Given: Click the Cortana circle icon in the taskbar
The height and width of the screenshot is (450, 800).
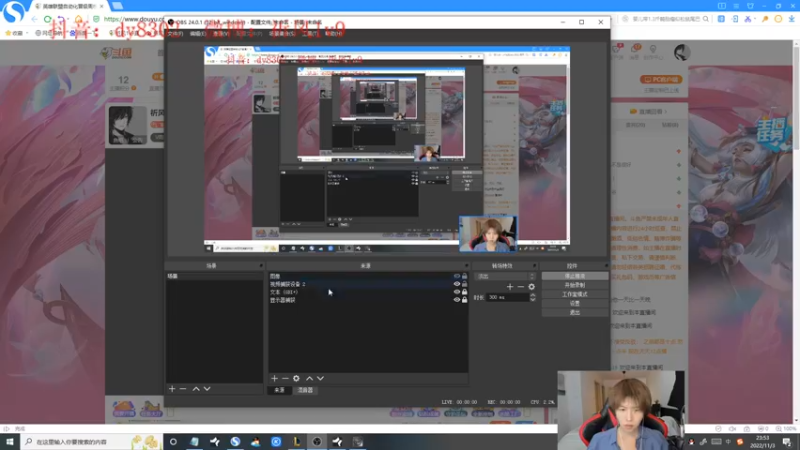Looking at the screenshot, I should 173,442.
